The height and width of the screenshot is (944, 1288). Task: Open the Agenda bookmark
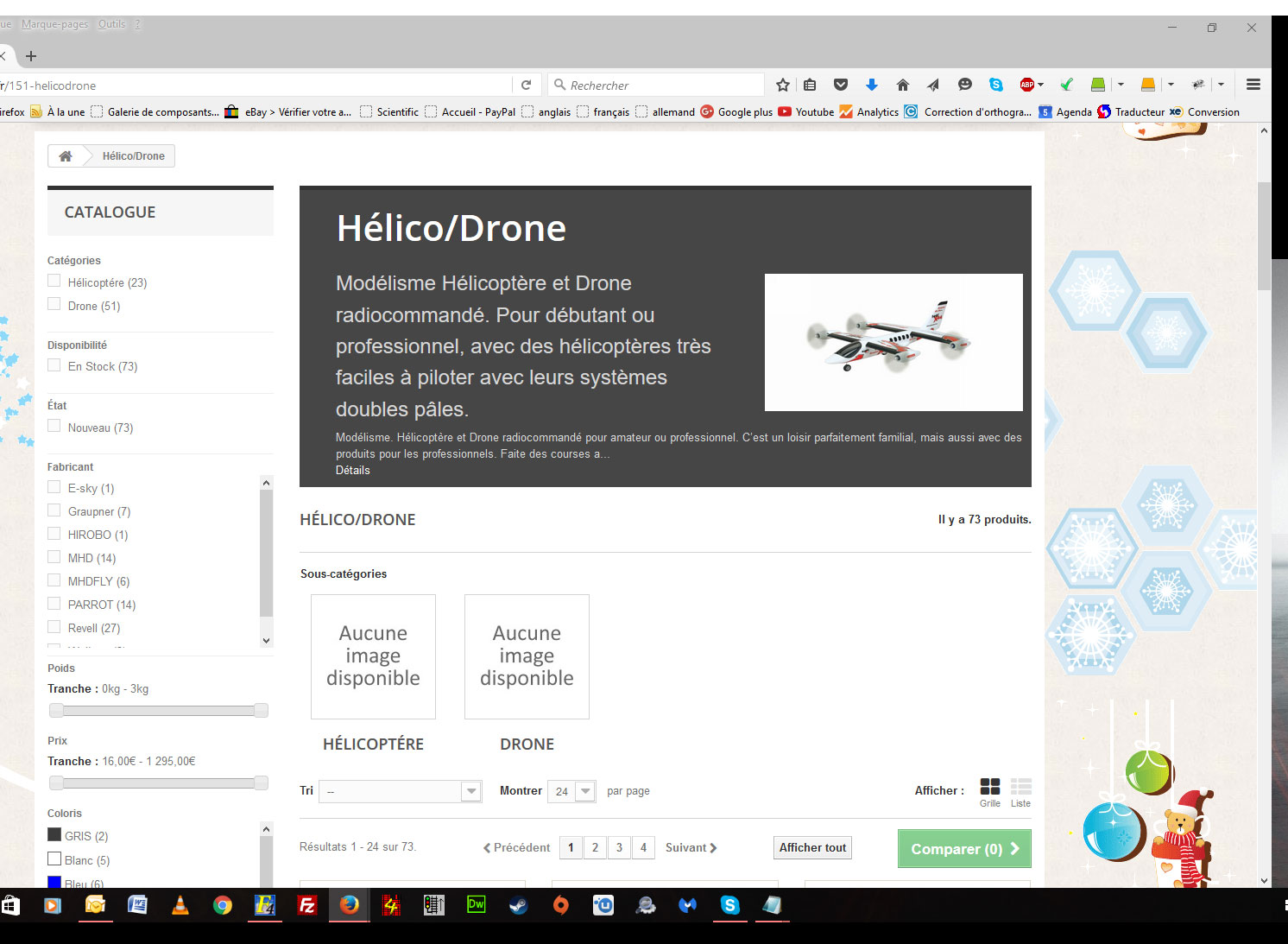click(x=1065, y=111)
